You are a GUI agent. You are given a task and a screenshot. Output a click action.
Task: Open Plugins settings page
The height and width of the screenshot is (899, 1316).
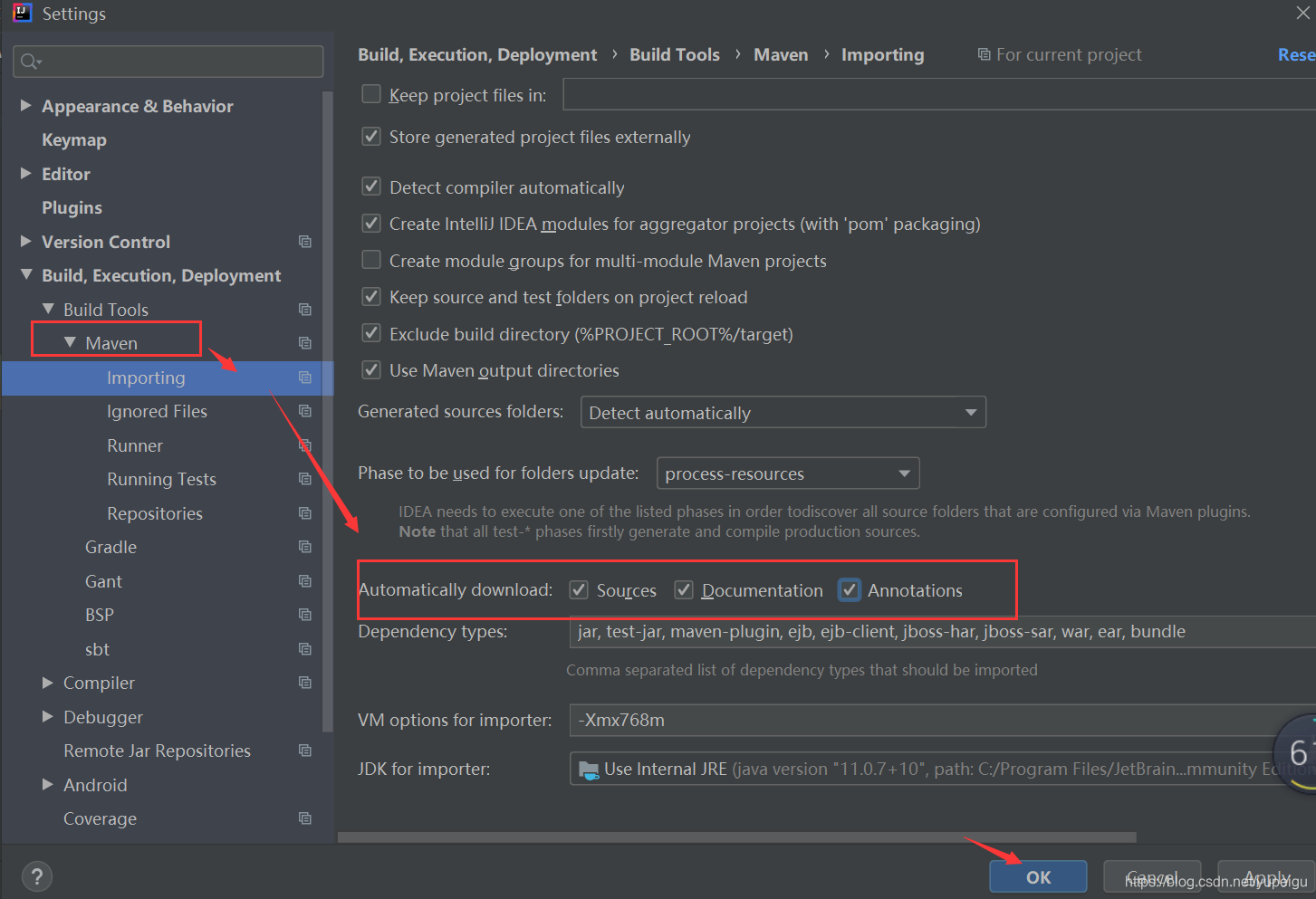pos(72,207)
